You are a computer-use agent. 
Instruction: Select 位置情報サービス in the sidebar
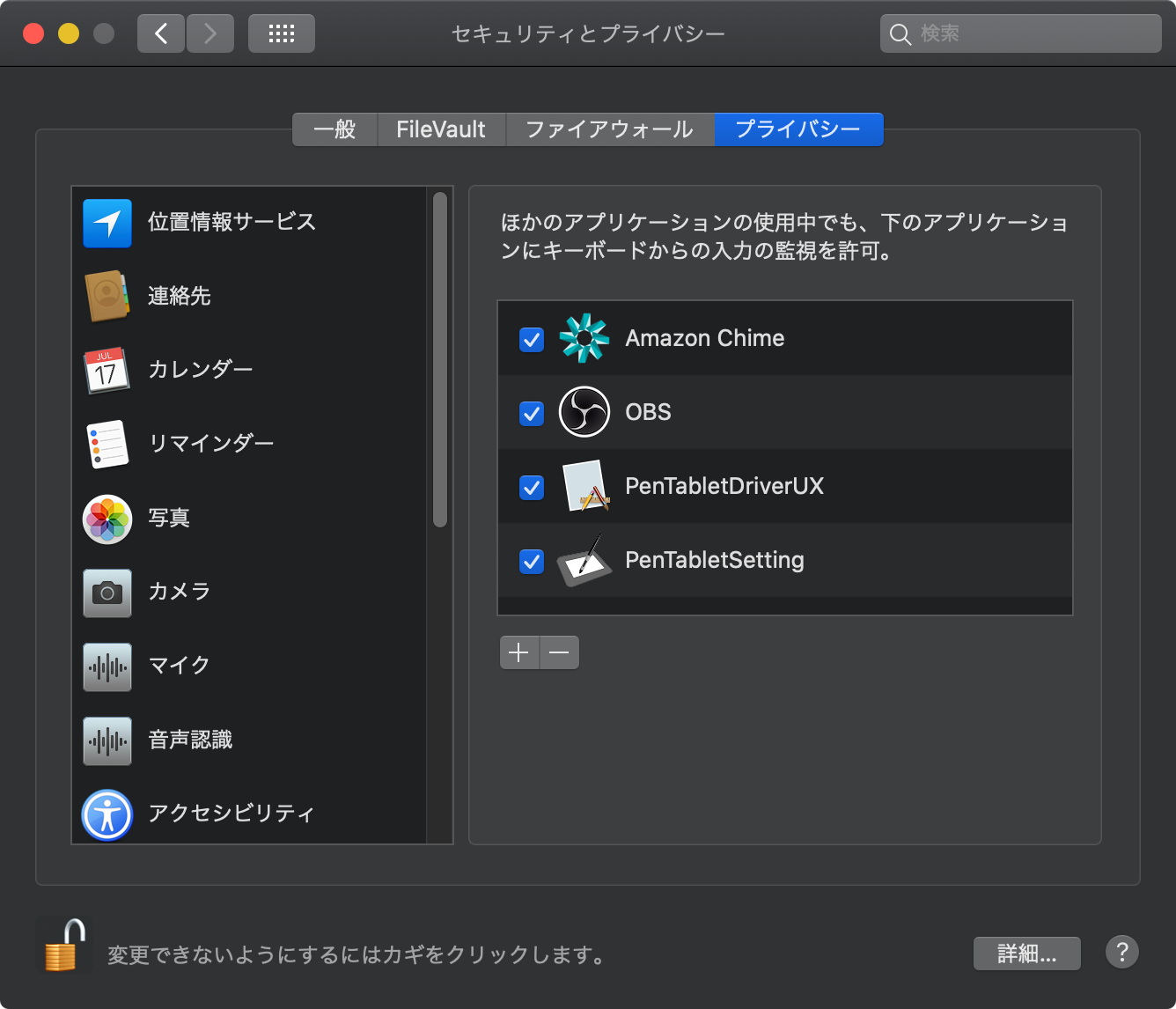(x=232, y=222)
